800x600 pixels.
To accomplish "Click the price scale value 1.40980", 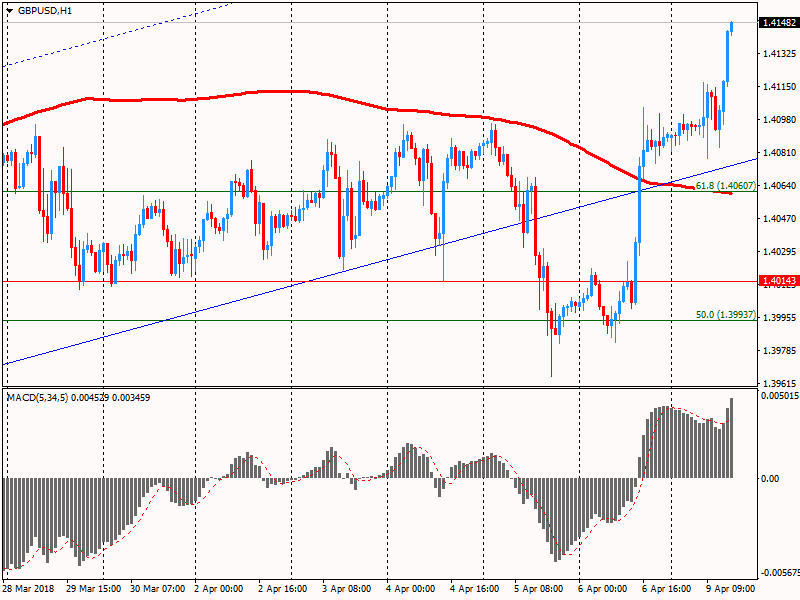I will point(779,119).
